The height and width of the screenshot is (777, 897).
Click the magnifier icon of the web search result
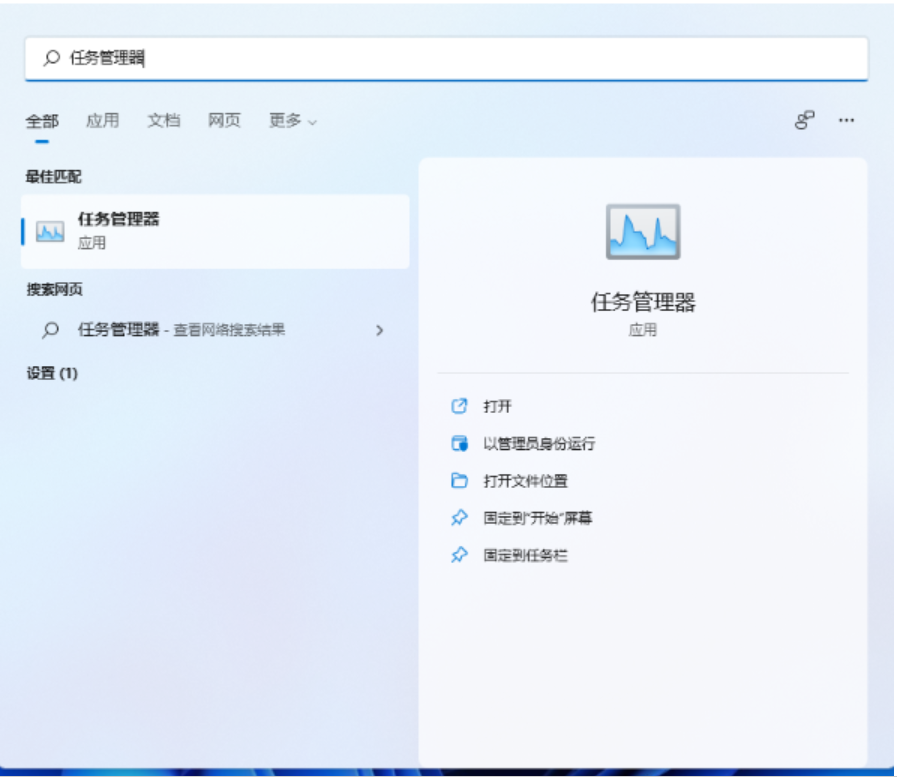51,330
